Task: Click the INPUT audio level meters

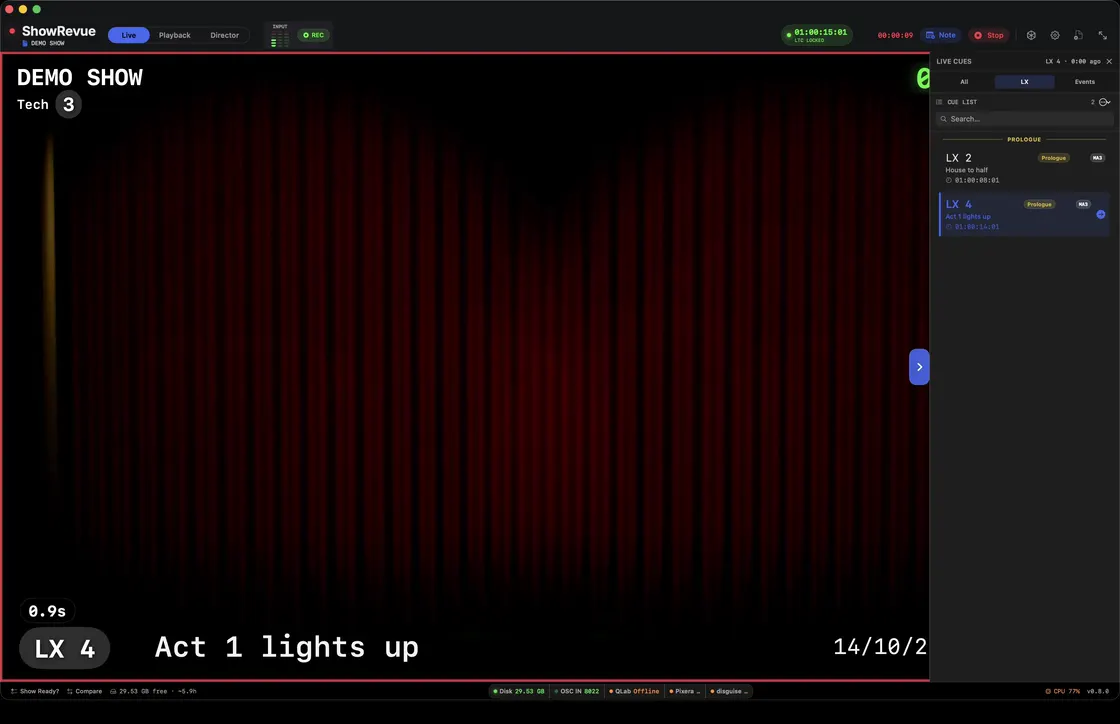Action: tap(279, 36)
